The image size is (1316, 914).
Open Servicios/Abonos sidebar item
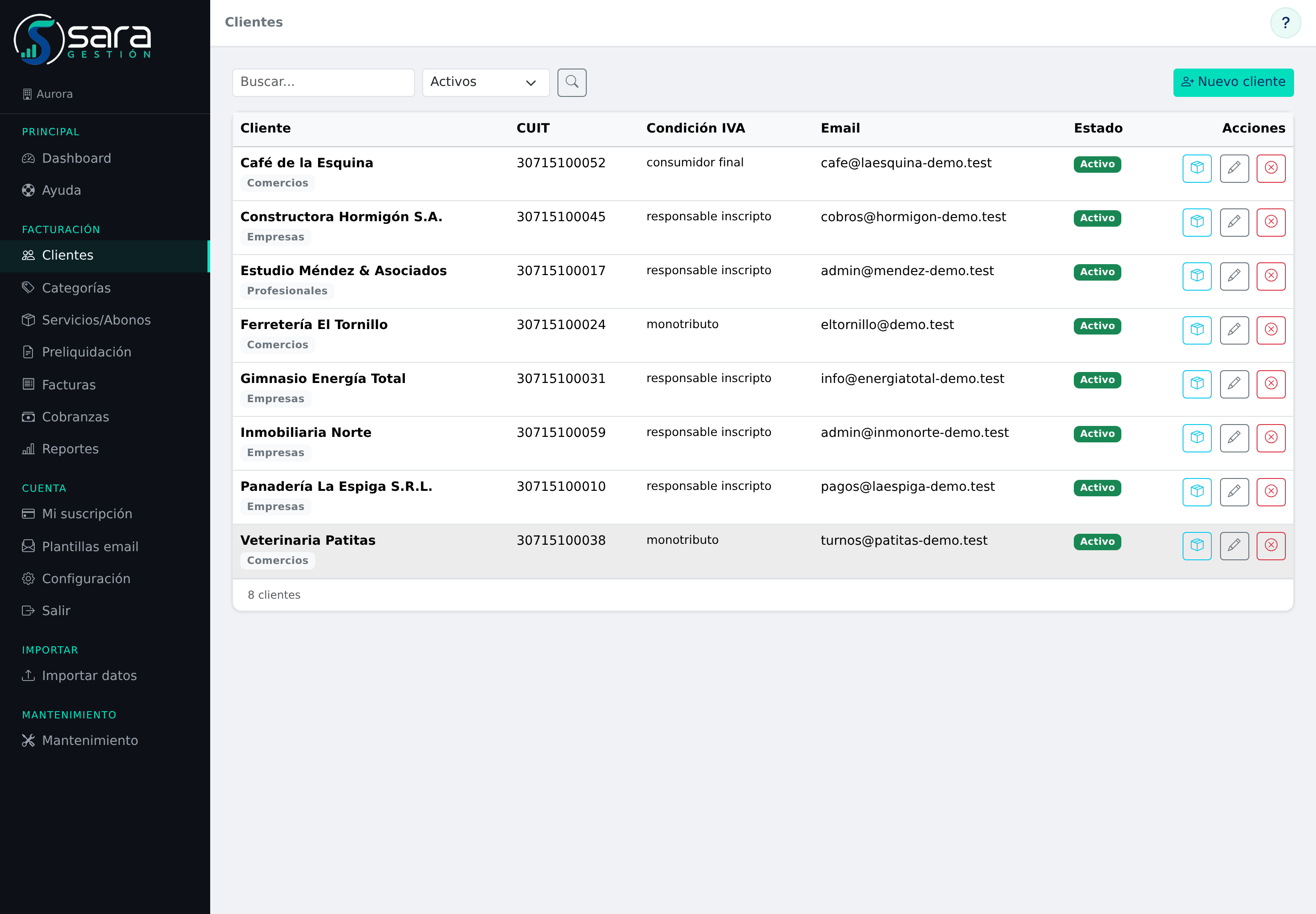105,320
